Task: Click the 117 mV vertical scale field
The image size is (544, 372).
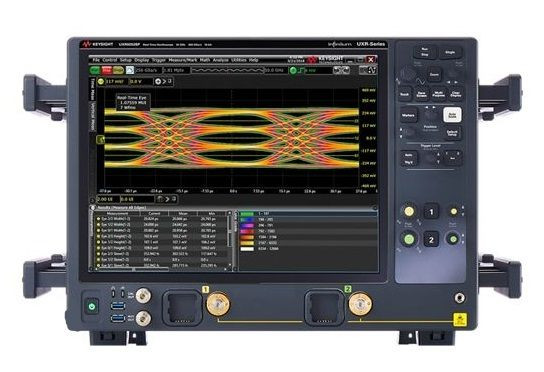Action: (115, 82)
